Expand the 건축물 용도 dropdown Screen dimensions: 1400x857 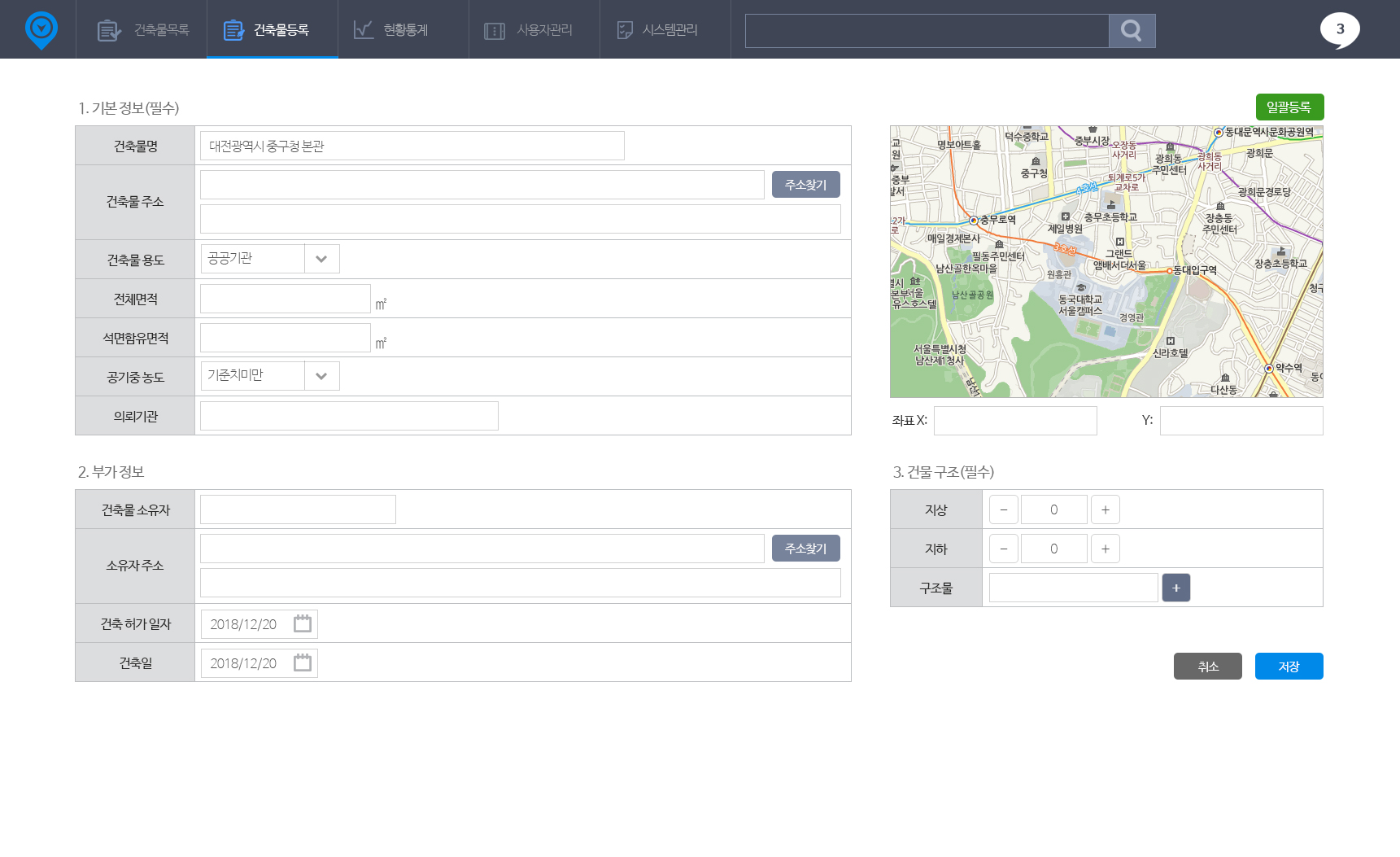click(321, 259)
